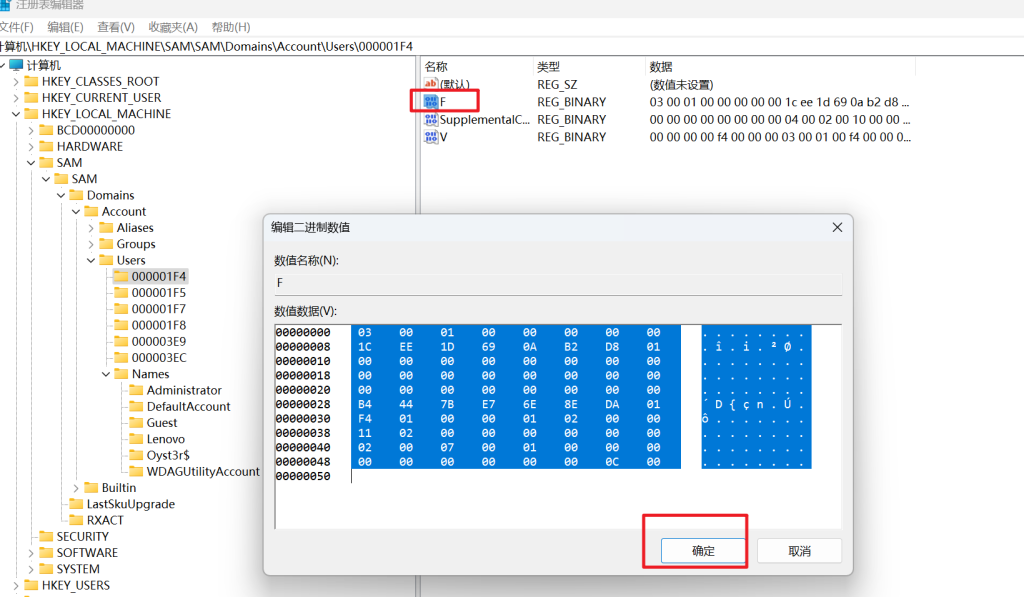Expand the Builtin key
The width and height of the screenshot is (1024, 597).
click(76, 488)
